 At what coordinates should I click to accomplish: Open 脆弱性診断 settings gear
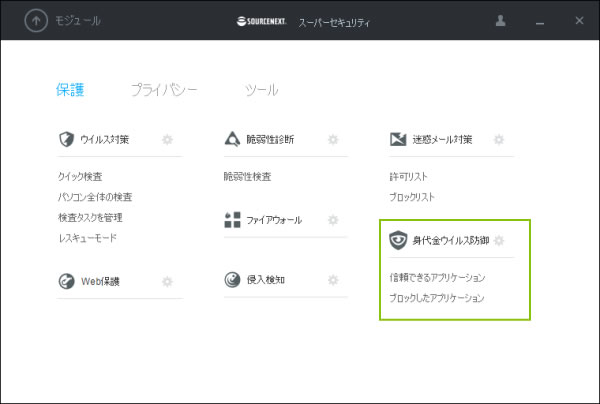click(x=333, y=140)
